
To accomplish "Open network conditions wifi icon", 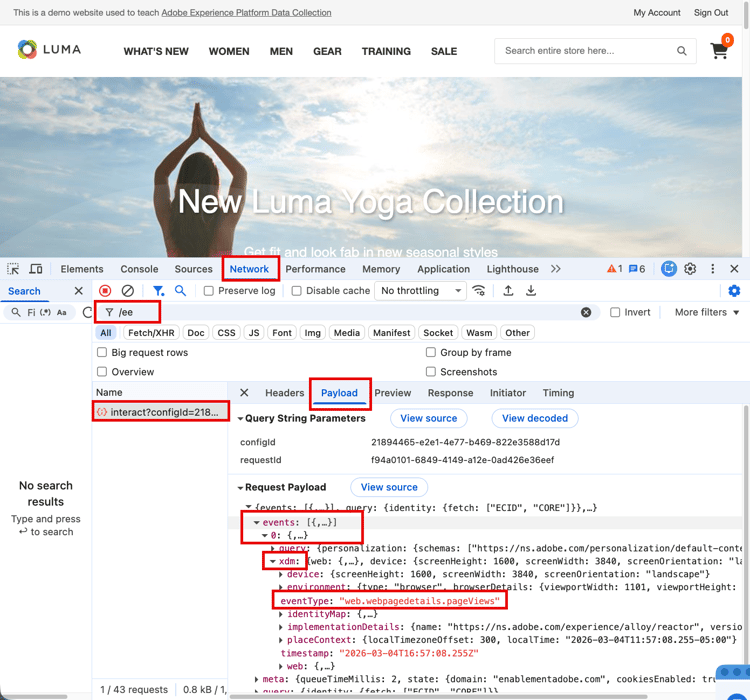I will point(479,291).
